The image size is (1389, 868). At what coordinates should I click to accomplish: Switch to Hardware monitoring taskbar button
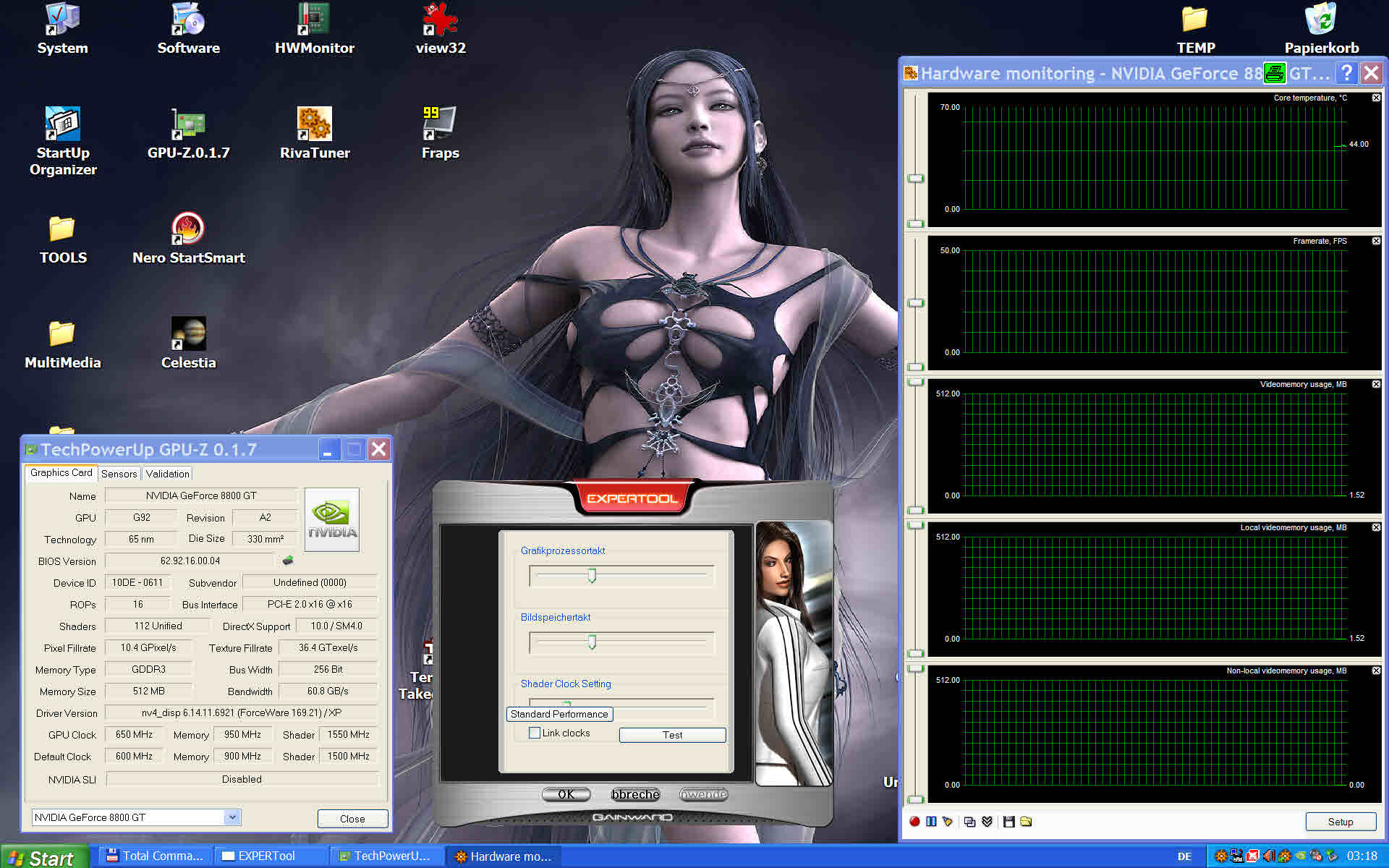[x=504, y=856]
